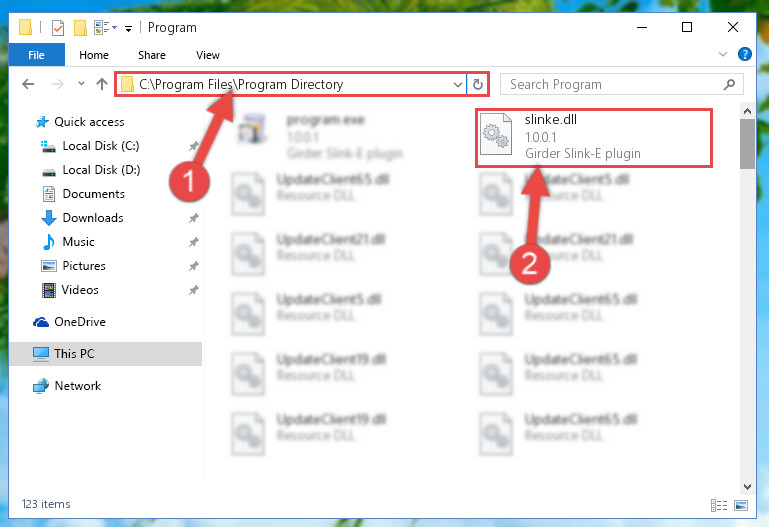The width and height of the screenshot is (769, 527).
Task: Expand the ribbon with the chevron
Action: click(722, 54)
